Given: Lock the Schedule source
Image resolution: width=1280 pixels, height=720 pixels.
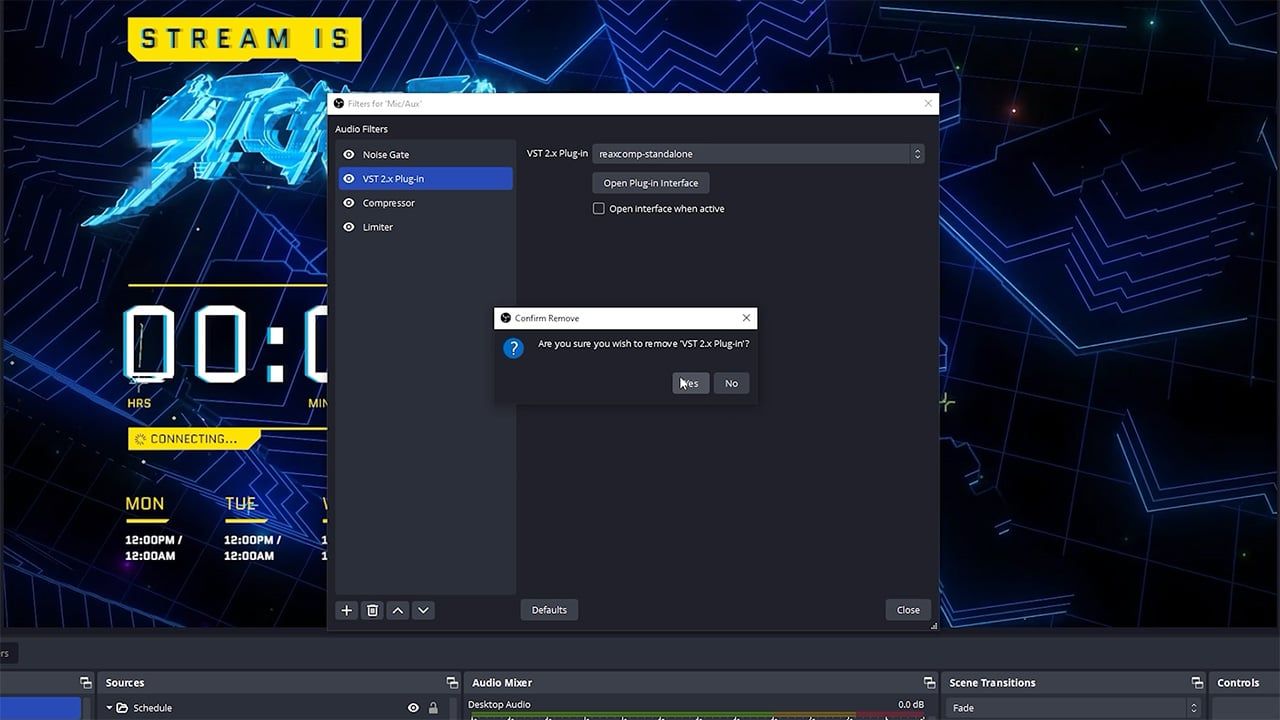Looking at the screenshot, I should (433, 708).
